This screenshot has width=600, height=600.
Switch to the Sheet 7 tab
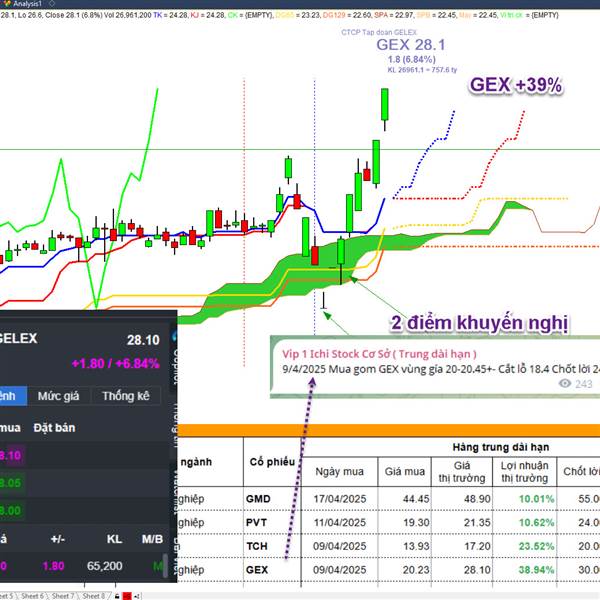[63, 596]
